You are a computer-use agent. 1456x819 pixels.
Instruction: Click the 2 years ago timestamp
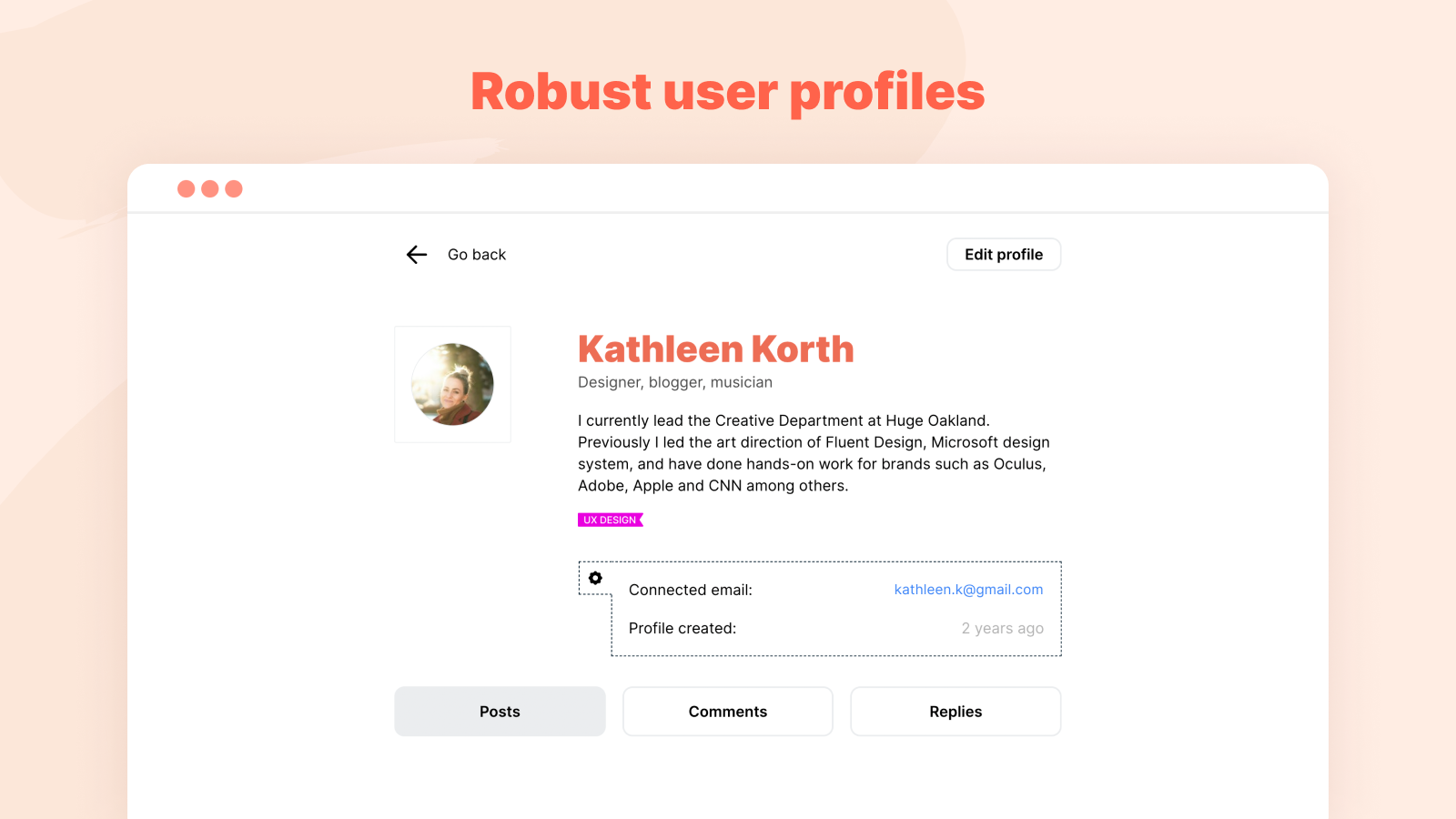click(x=1003, y=628)
